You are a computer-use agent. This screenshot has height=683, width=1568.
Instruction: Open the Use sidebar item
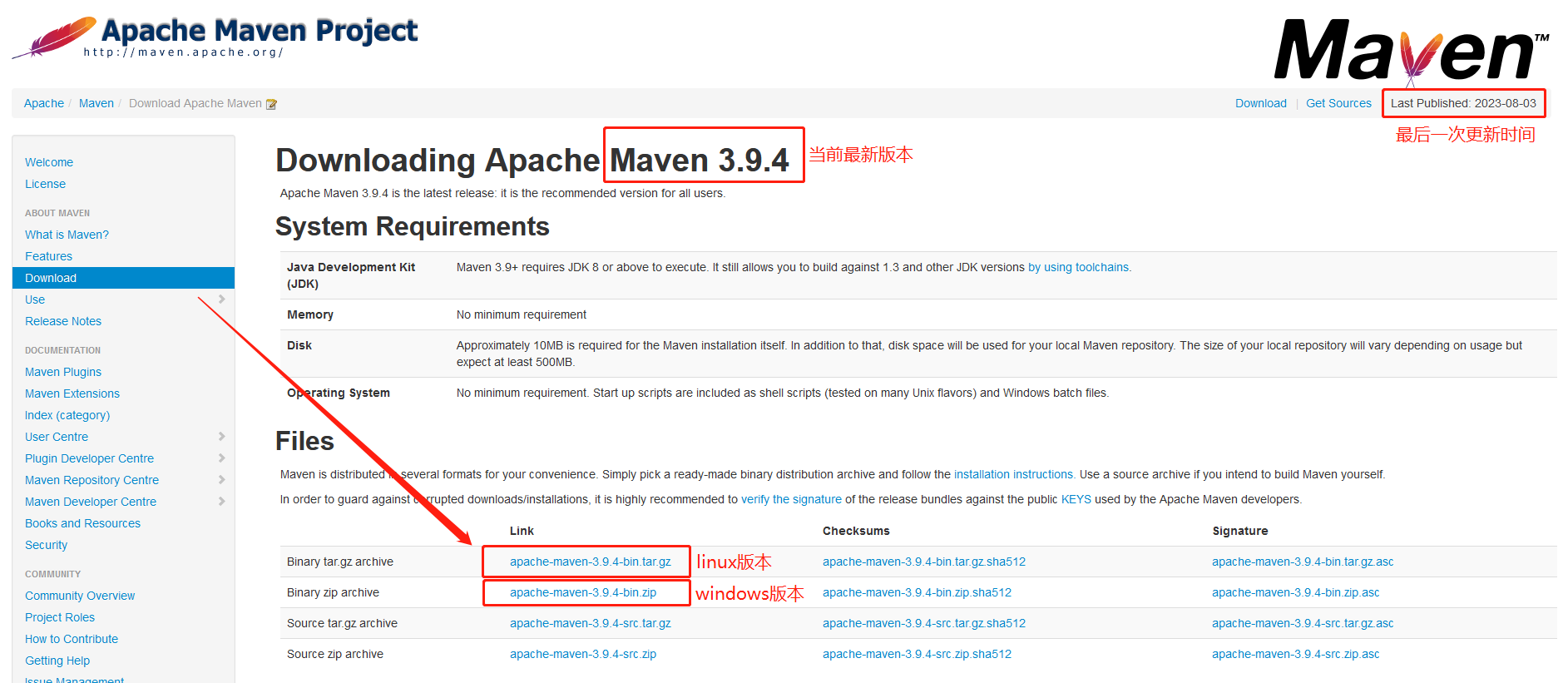[x=35, y=299]
